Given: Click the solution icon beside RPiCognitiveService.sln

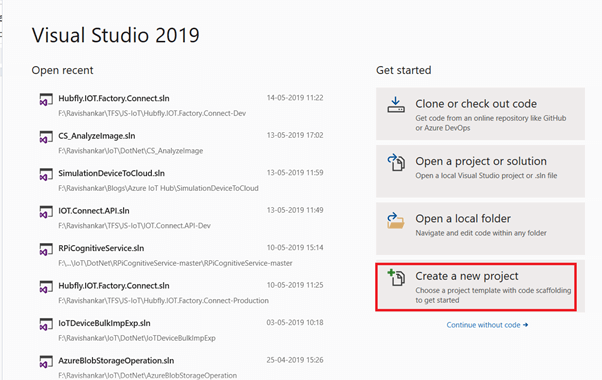Looking at the screenshot, I should (46, 249).
